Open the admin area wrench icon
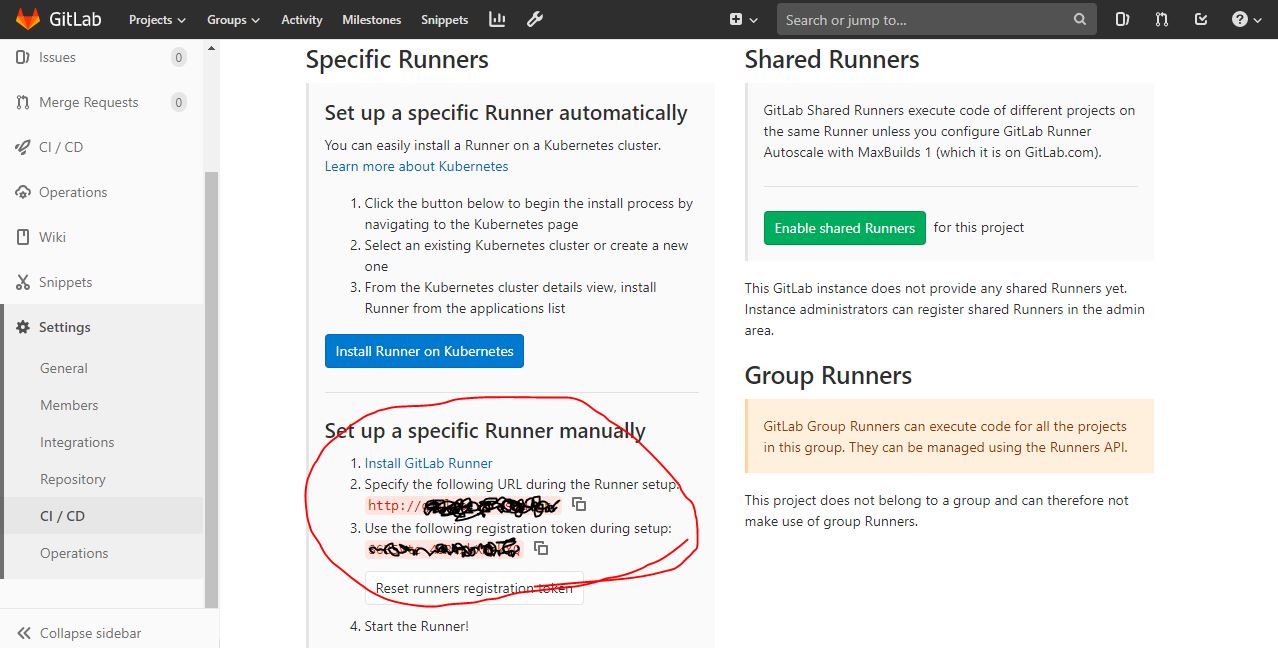The width and height of the screenshot is (1278, 648). (535, 19)
